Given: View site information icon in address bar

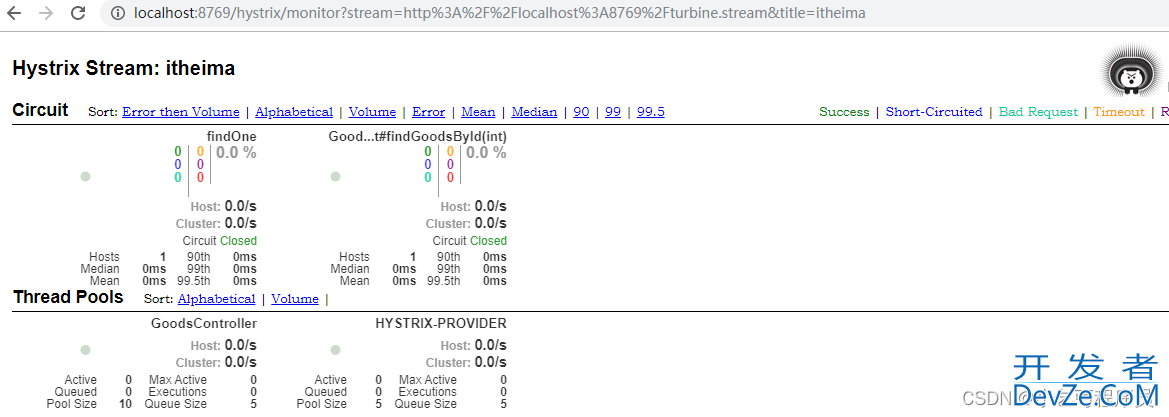Looking at the screenshot, I should coord(117,13).
